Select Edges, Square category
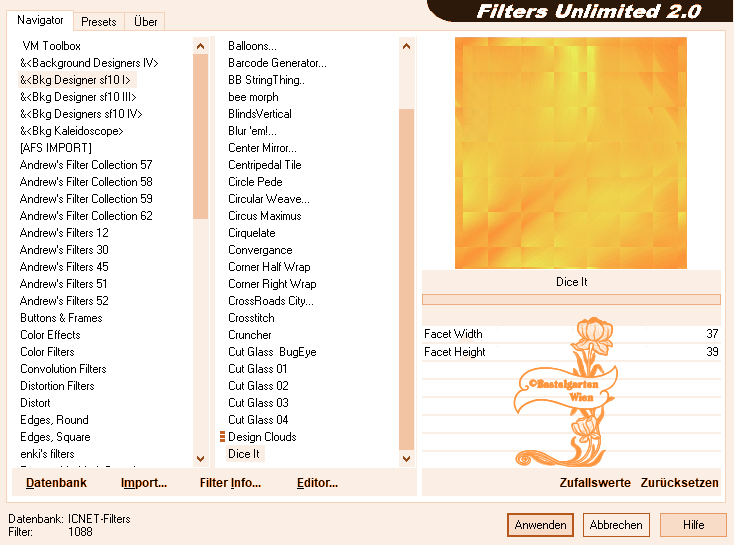This screenshot has height=545, width=734. pyautogui.click(x=55, y=437)
